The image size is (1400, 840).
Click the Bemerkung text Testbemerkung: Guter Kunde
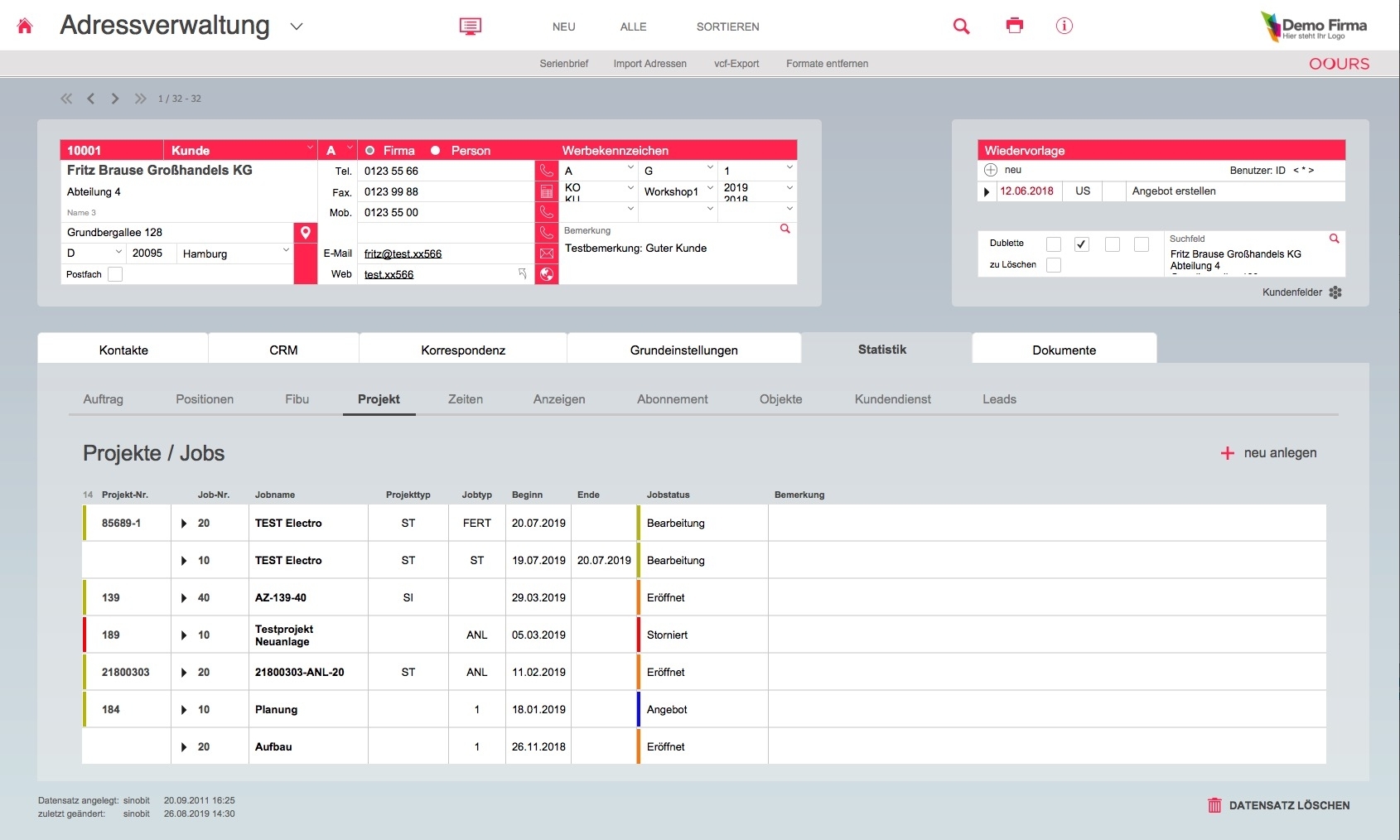(636, 249)
